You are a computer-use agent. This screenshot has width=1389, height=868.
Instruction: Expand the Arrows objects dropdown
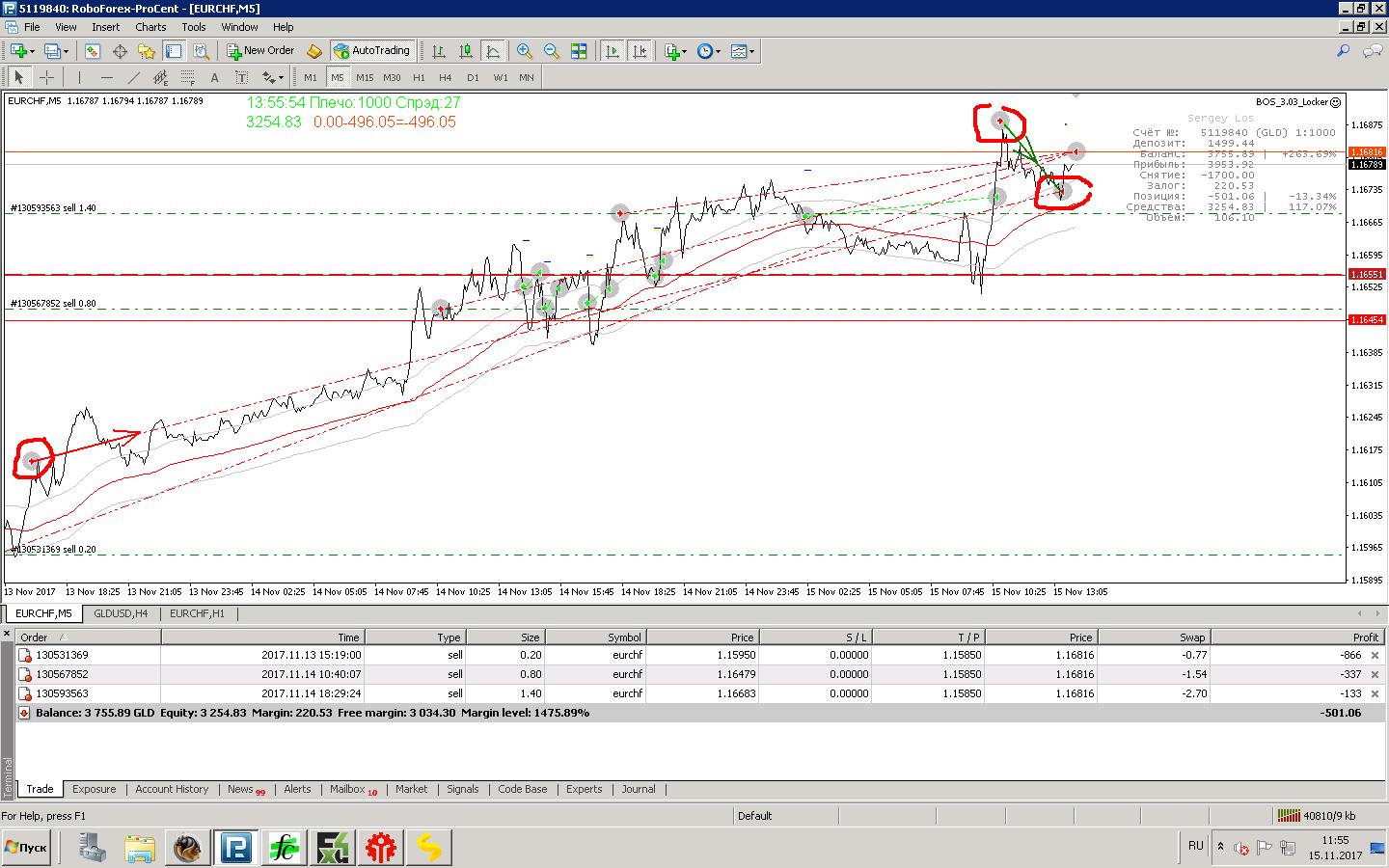click(281, 77)
